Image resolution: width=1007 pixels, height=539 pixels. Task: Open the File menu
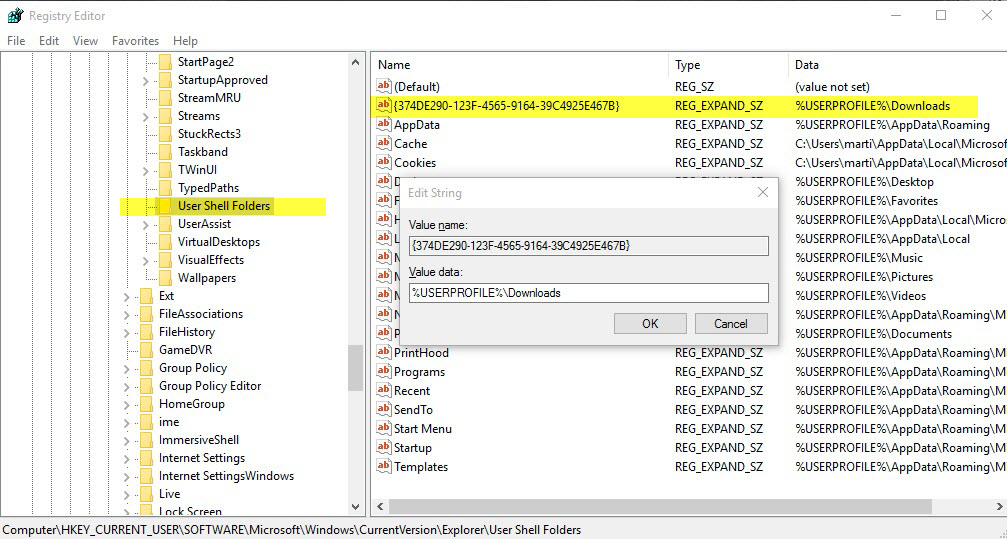pos(16,40)
